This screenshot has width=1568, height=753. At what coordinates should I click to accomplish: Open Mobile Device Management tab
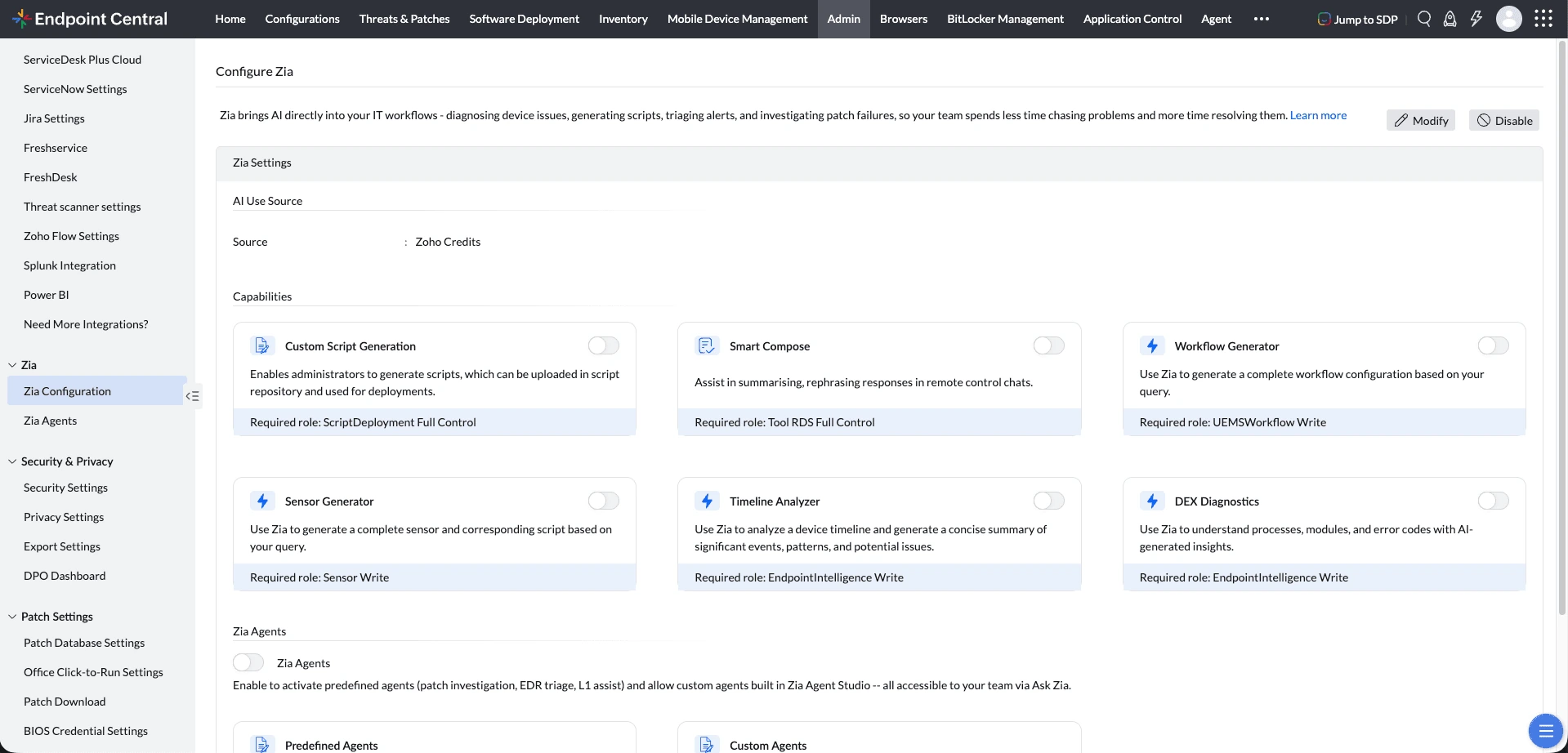tap(737, 19)
